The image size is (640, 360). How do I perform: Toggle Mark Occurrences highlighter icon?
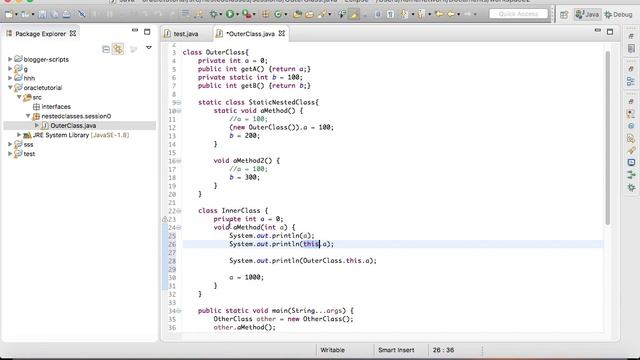(x=354, y=14)
